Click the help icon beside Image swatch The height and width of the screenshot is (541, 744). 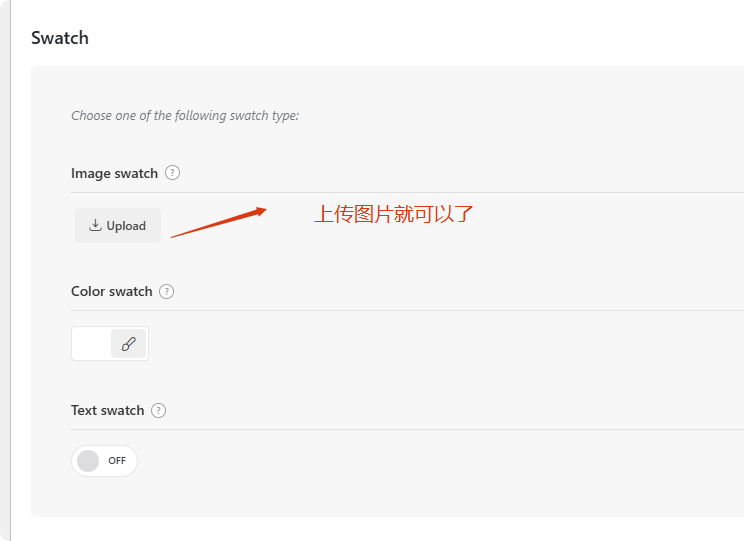[x=172, y=173]
